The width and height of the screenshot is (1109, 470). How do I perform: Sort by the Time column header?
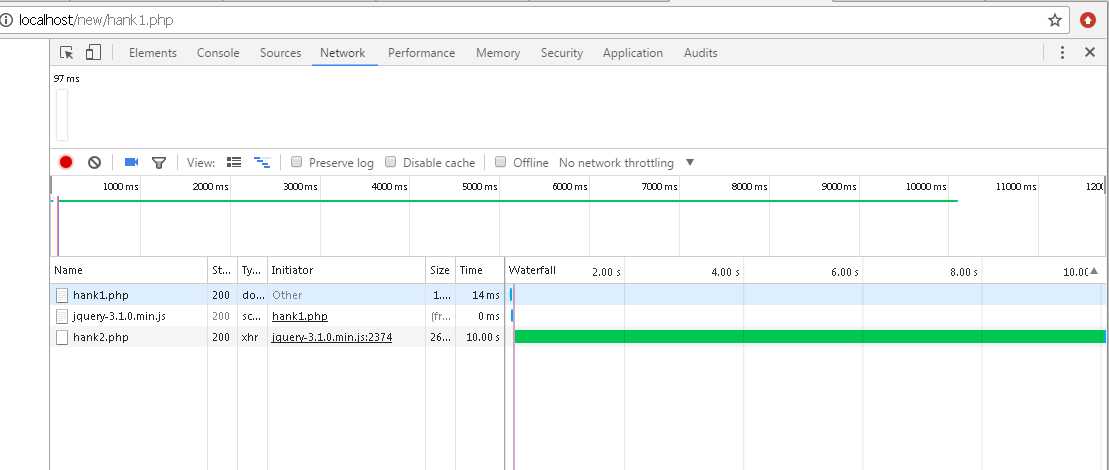(x=480, y=270)
